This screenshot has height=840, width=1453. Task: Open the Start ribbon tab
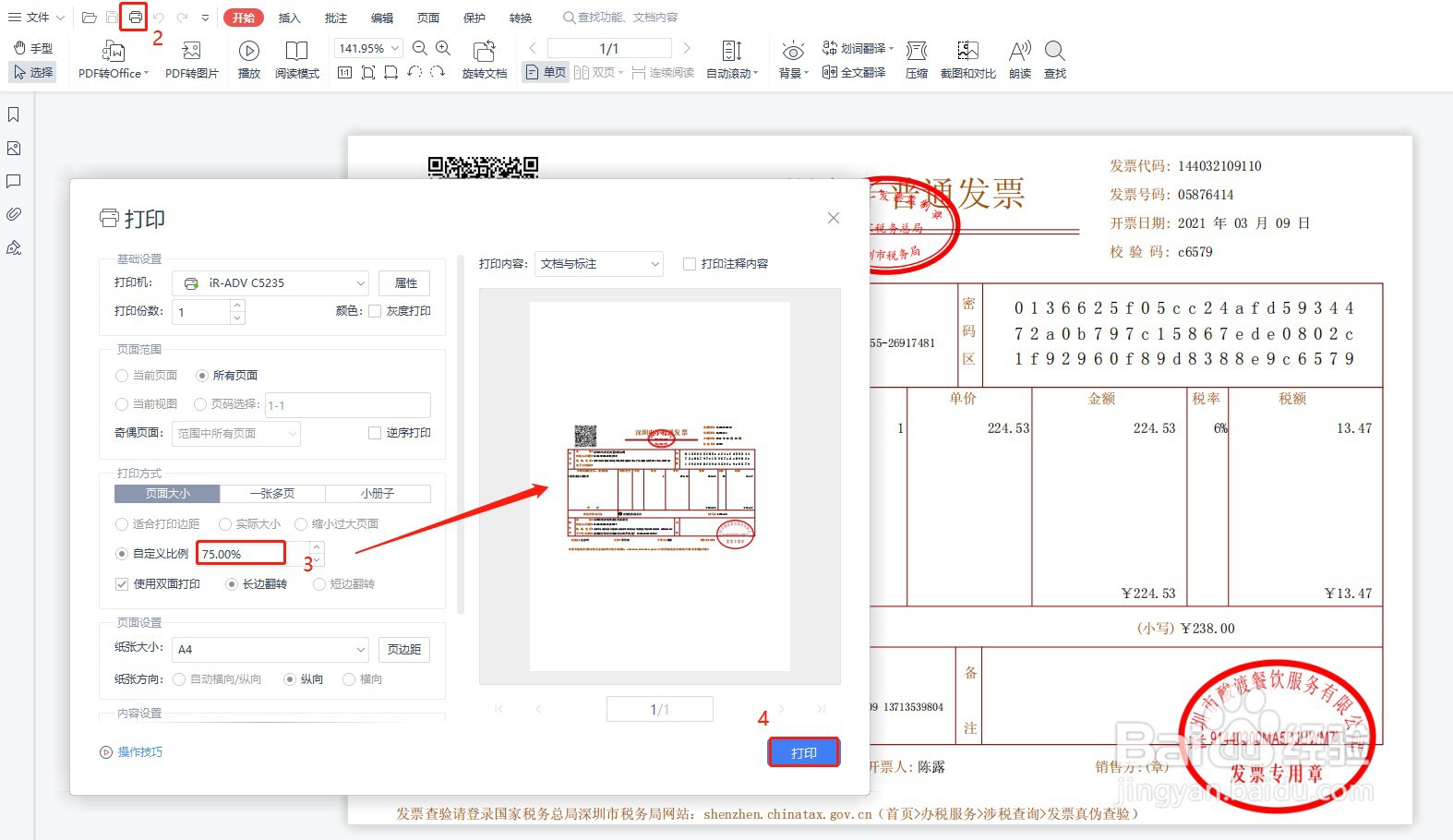(244, 18)
